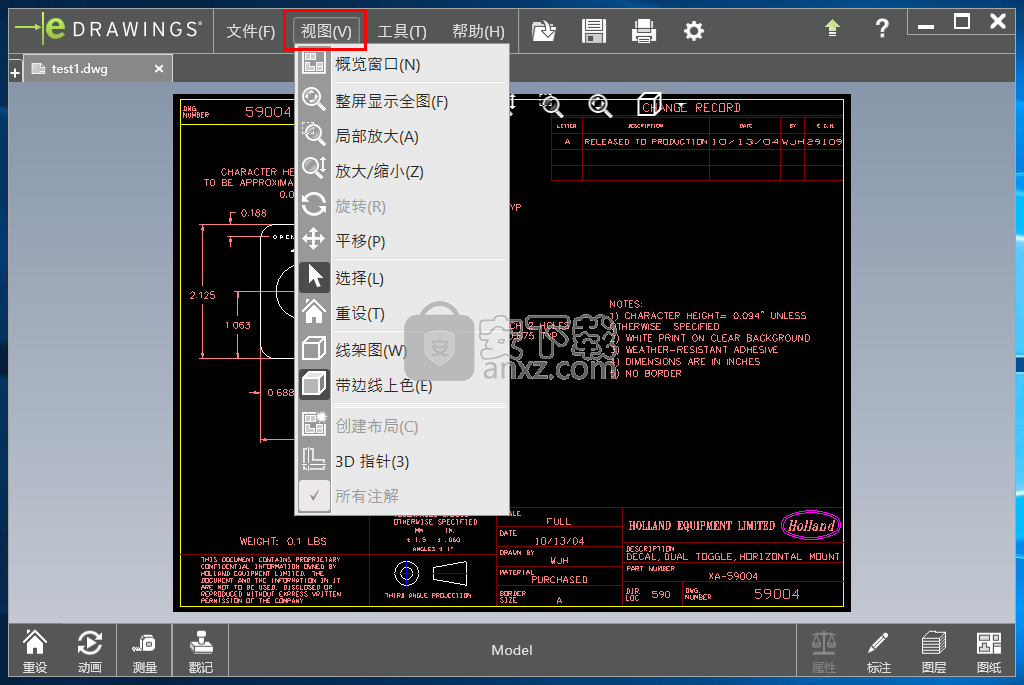Click the Model label in the bottom bar
Image resolution: width=1024 pixels, height=685 pixels.
512,650
